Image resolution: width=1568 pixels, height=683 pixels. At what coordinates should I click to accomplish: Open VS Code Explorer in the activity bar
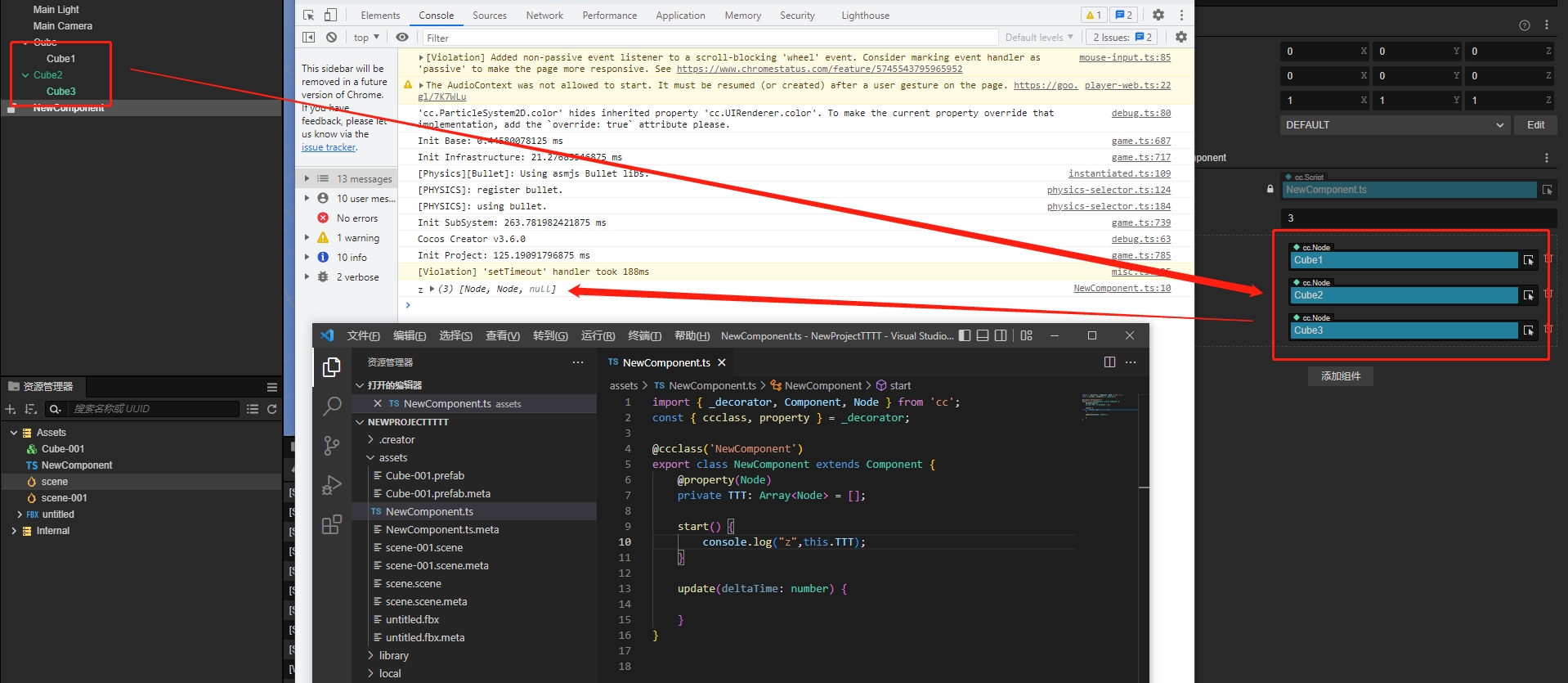pyautogui.click(x=332, y=368)
